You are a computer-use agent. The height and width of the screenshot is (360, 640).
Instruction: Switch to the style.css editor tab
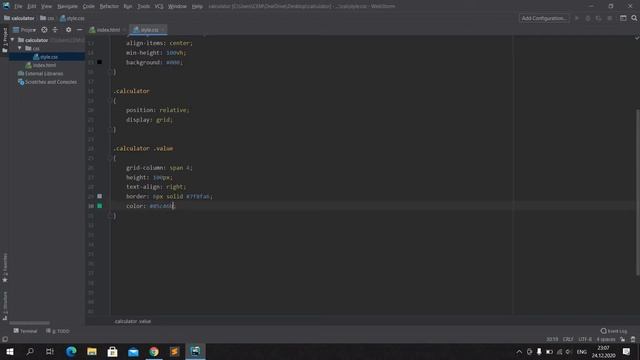point(149,30)
